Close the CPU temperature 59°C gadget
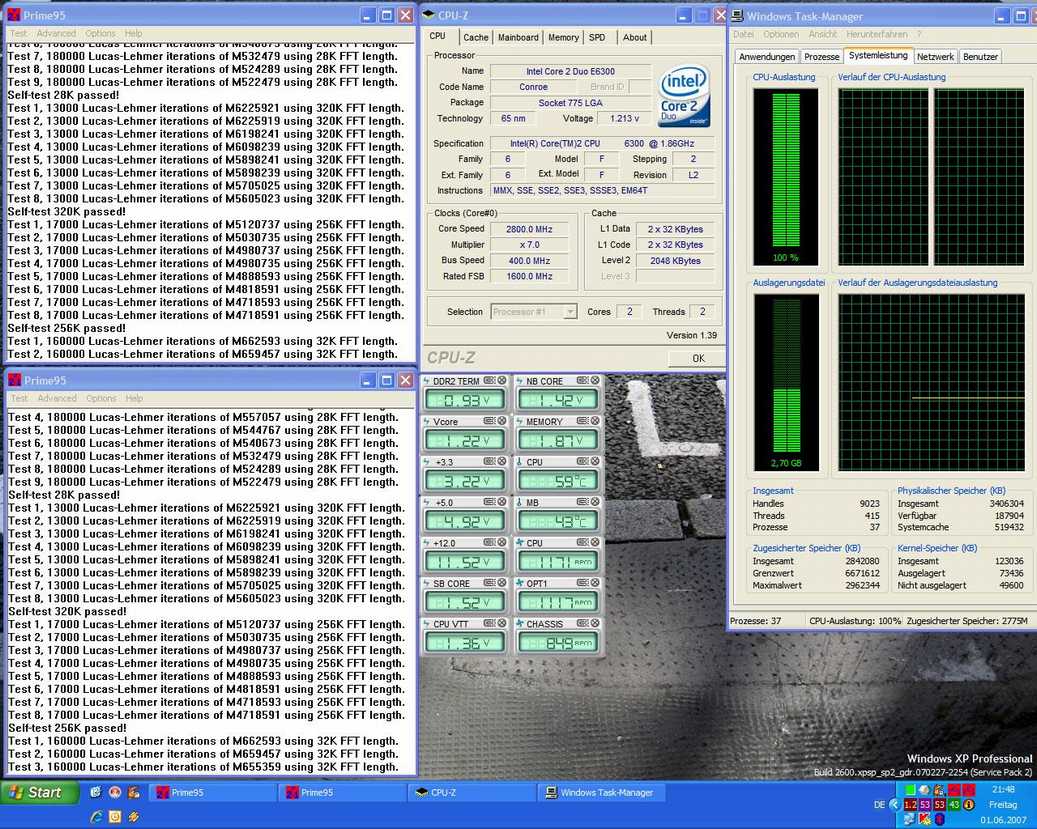This screenshot has height=829, width=1037. (595, 461)
